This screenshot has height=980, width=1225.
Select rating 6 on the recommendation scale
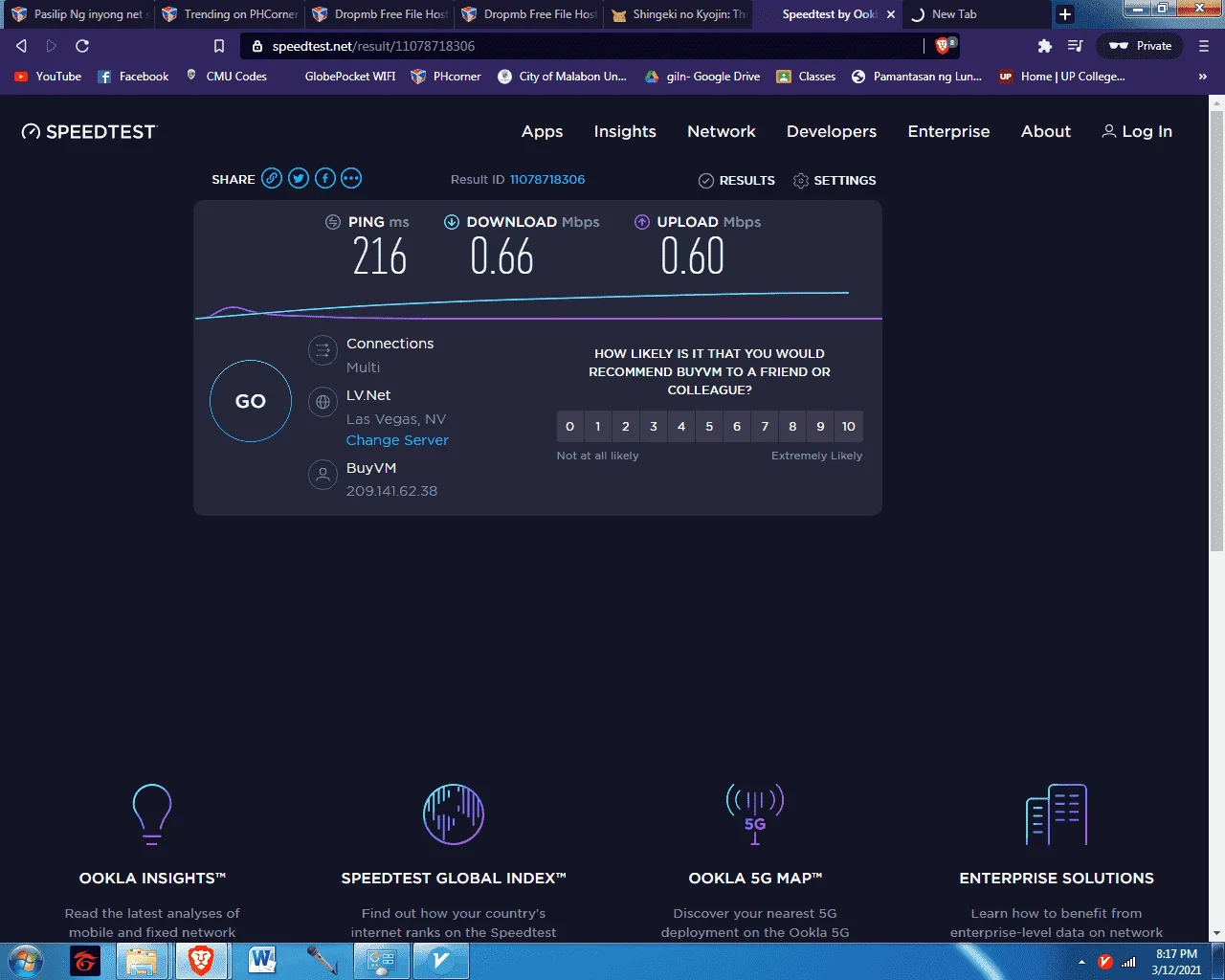pyautogui.click(x=737, y=426)
